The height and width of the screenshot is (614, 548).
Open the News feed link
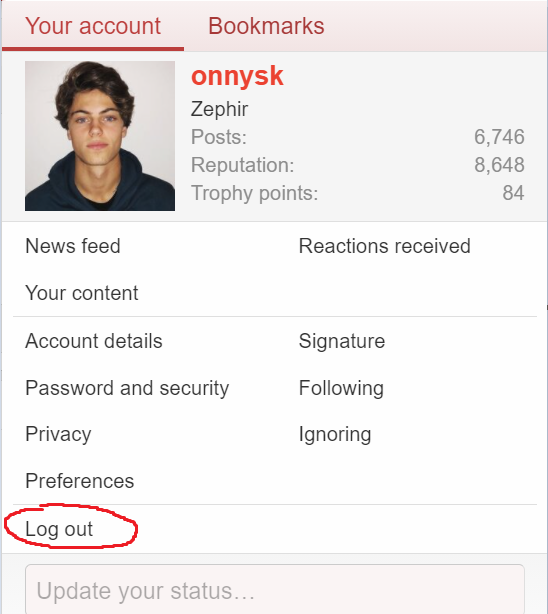pyautogui.click(x=73, y=246)
